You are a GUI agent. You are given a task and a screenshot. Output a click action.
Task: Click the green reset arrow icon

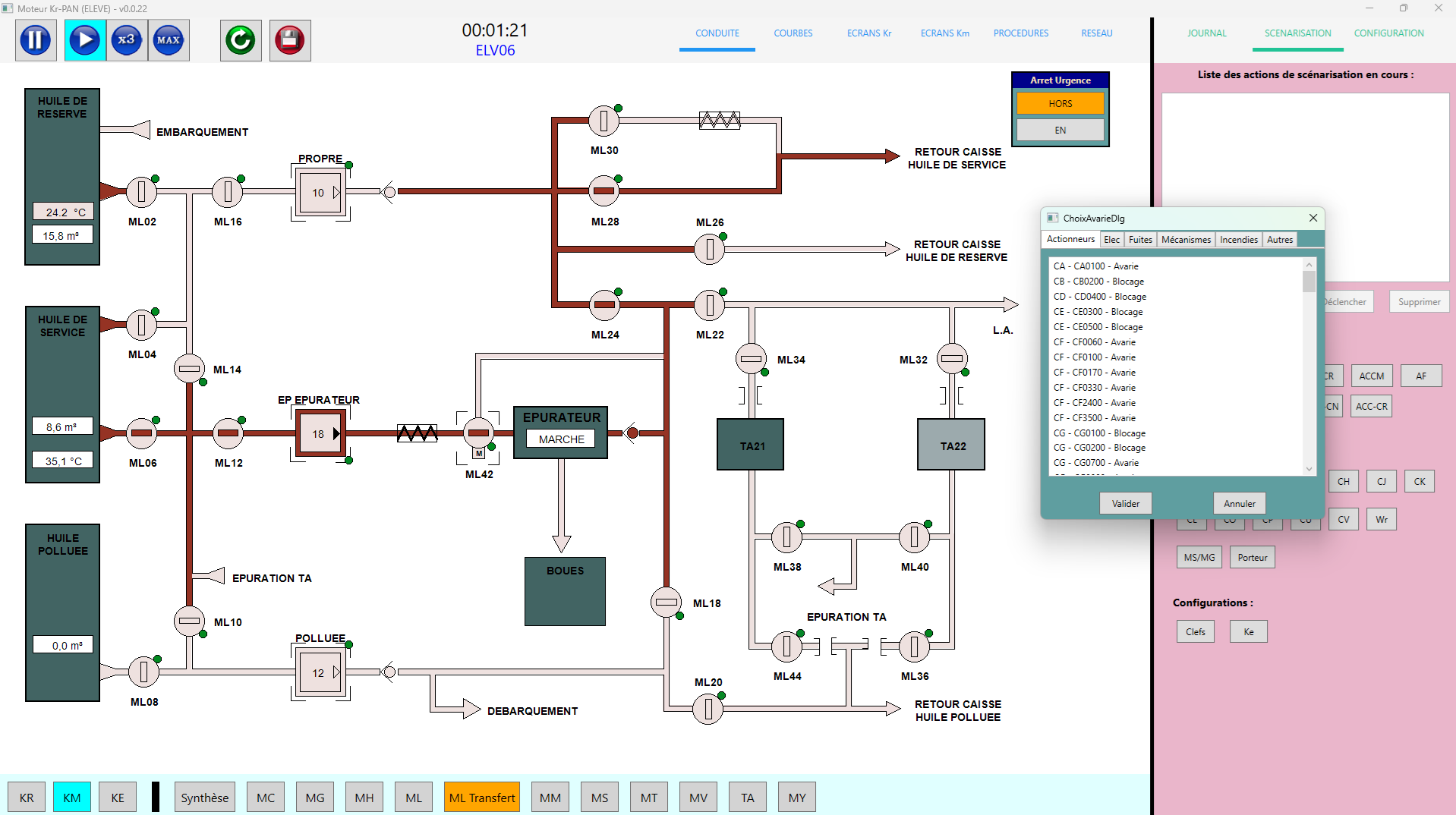pyautogui.click(x=241, y=40)
